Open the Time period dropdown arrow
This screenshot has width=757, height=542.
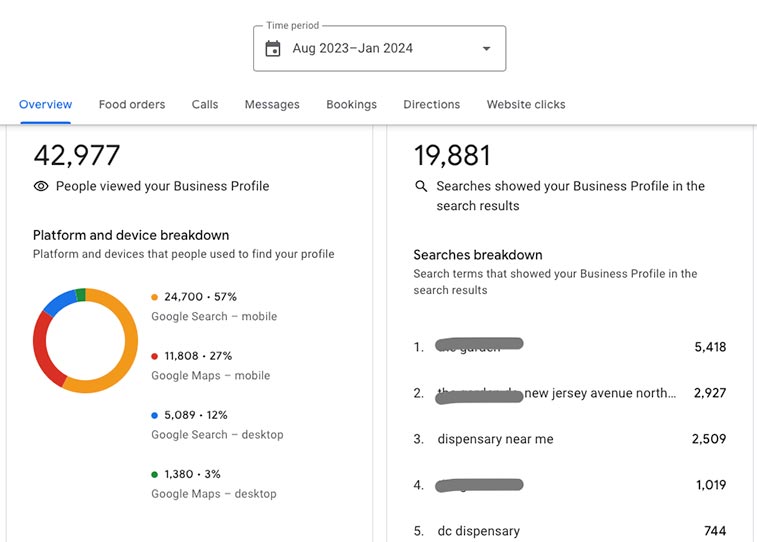pos(487,48)
